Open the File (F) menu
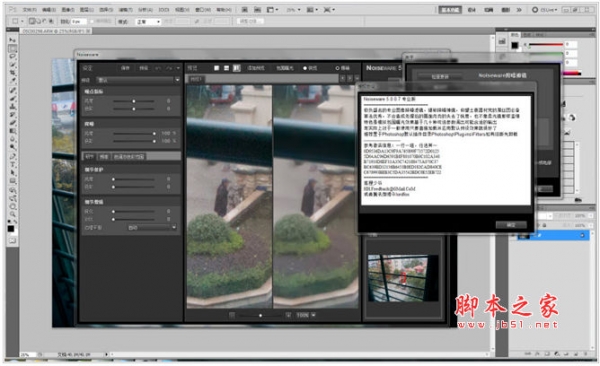The height and width of the screenshot is (366, 600). click(29, 10)
